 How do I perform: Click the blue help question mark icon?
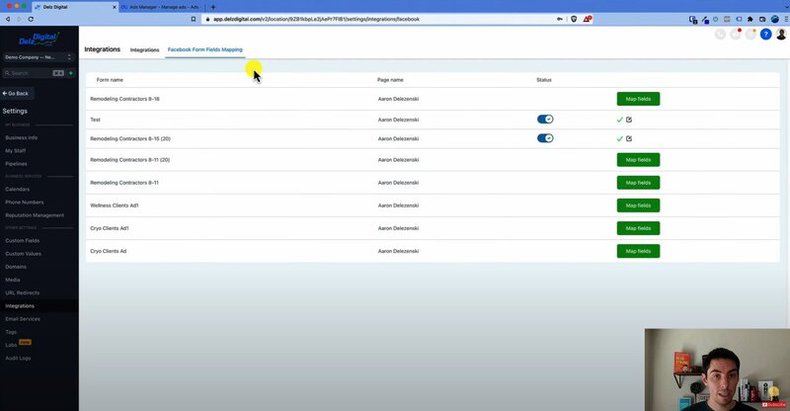tap(766, 34)
